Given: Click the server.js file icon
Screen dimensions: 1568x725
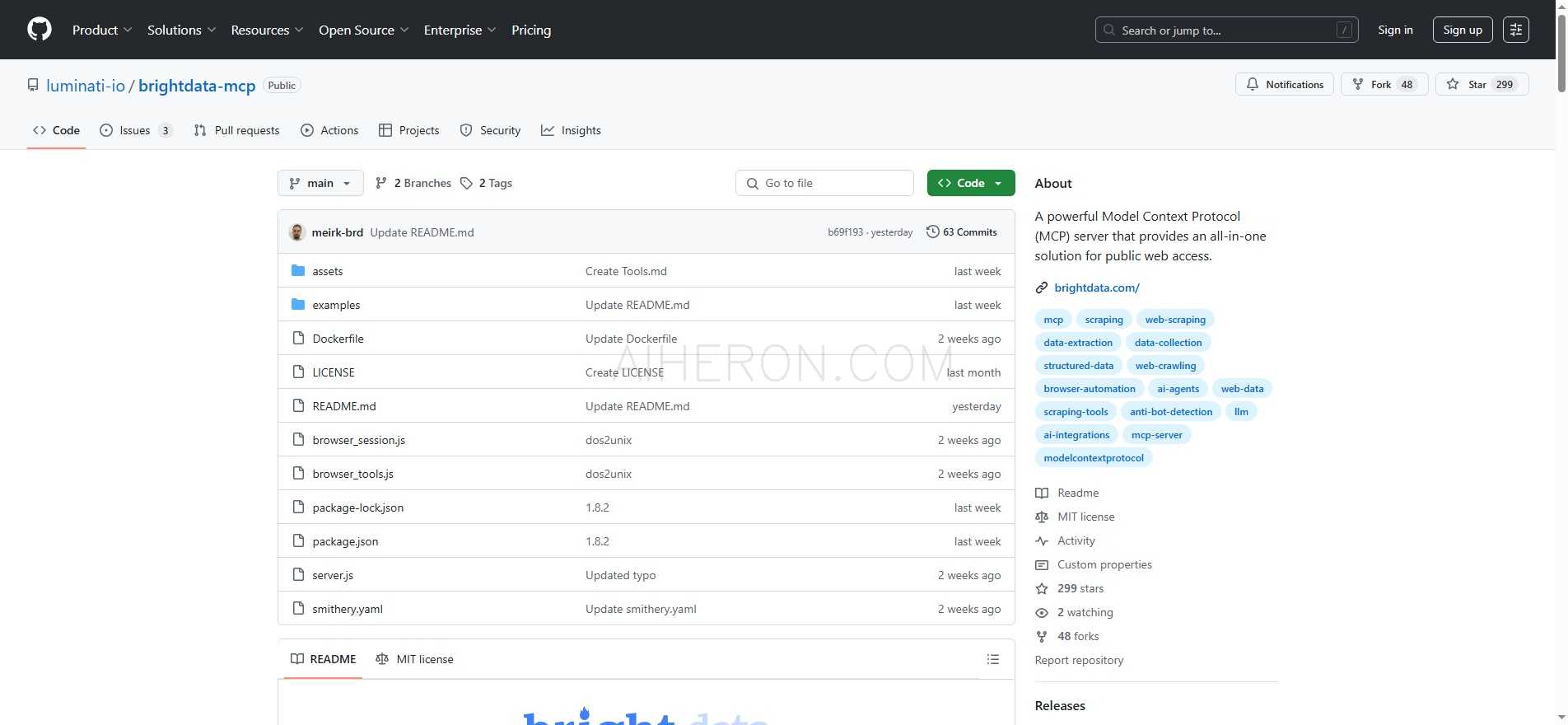Looking at the screenshot, I should coord(298,575).
